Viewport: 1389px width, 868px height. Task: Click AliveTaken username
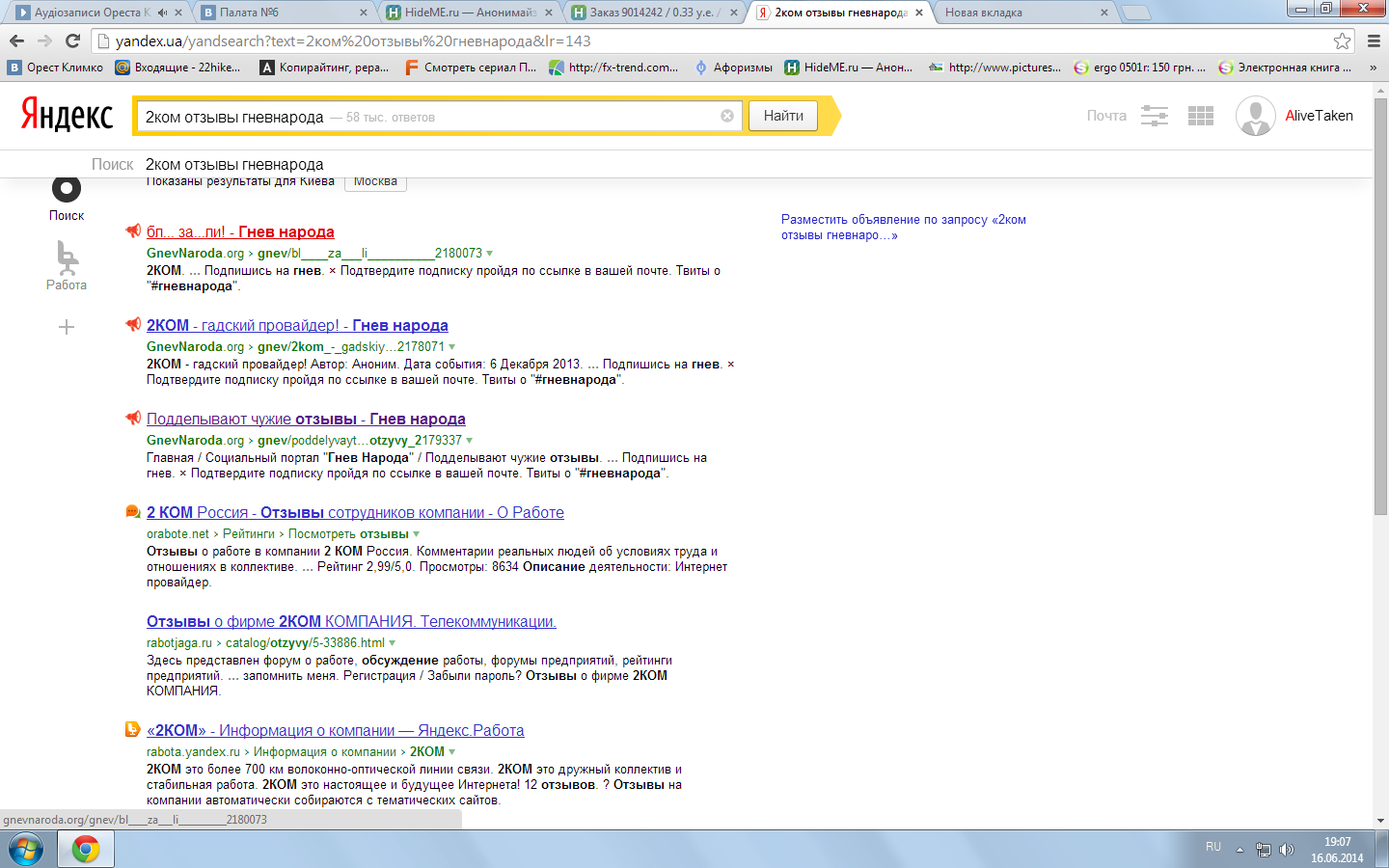(1319, 116)
